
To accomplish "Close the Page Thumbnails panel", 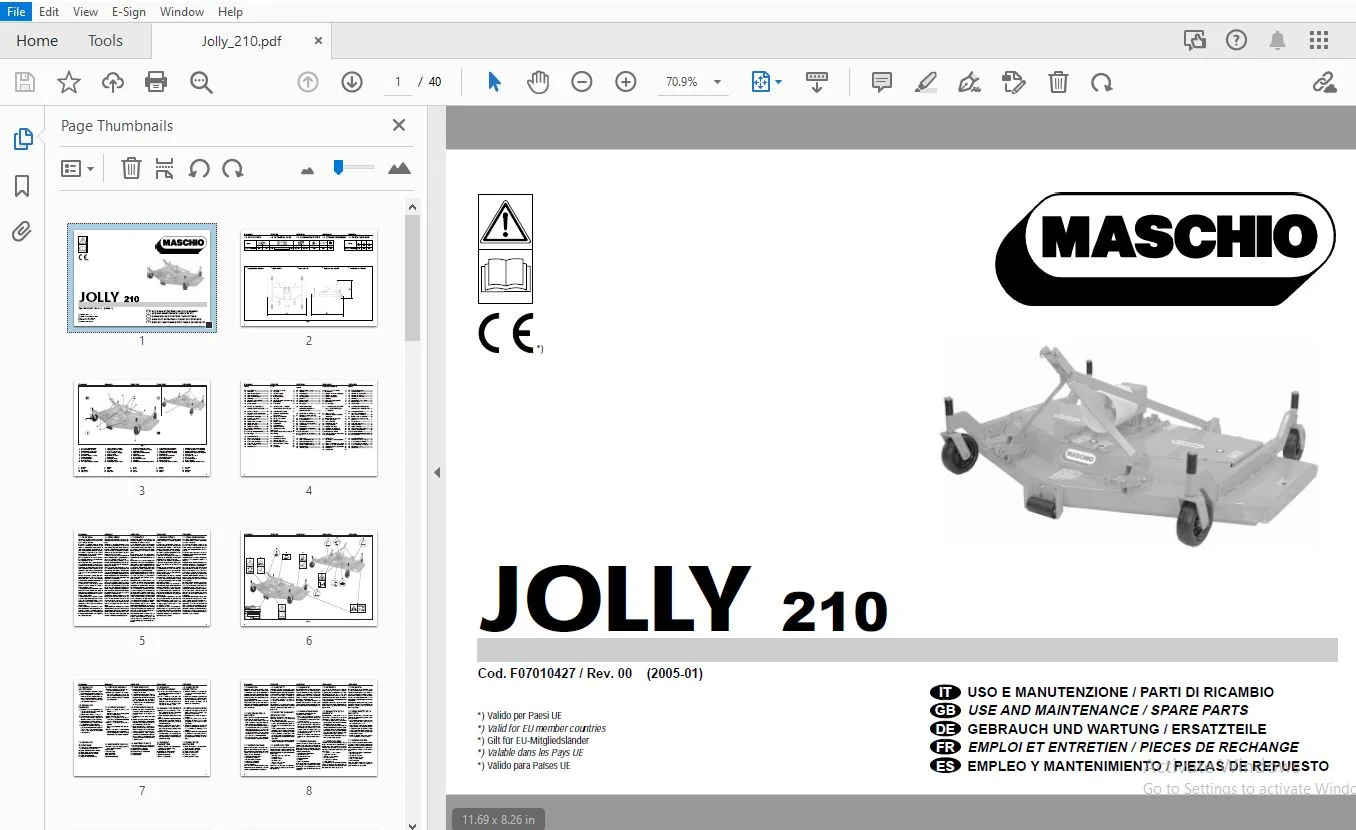I will coord(399,125).
